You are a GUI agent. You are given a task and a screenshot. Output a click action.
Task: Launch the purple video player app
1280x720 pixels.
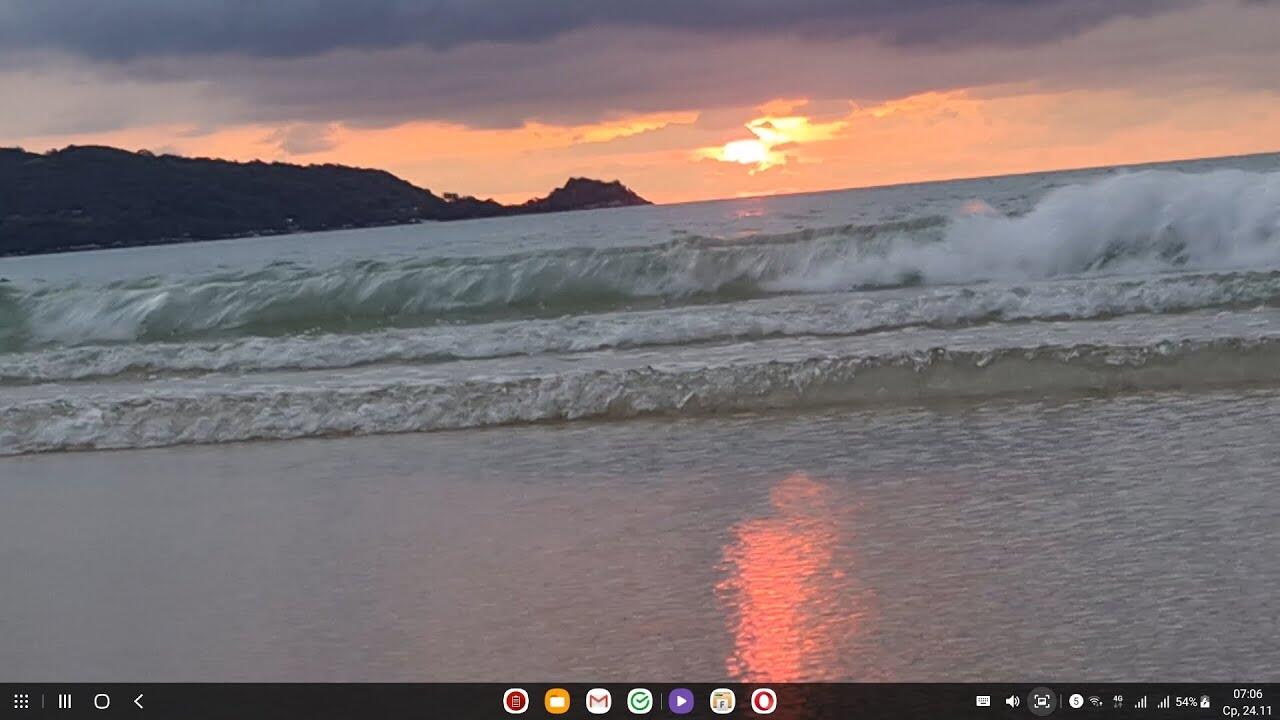tap(681, 701)
